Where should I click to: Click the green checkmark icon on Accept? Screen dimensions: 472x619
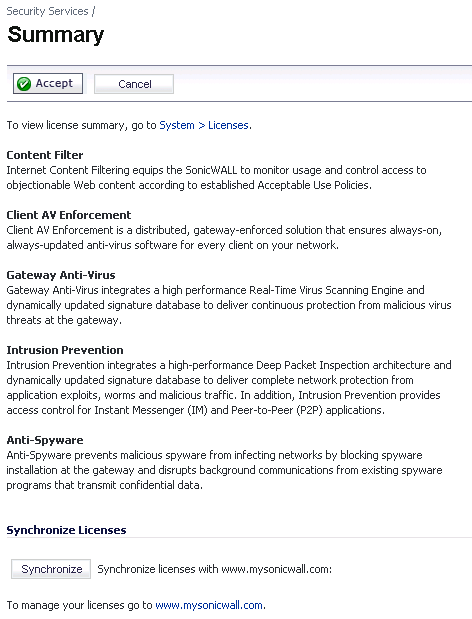click(24, 84)
